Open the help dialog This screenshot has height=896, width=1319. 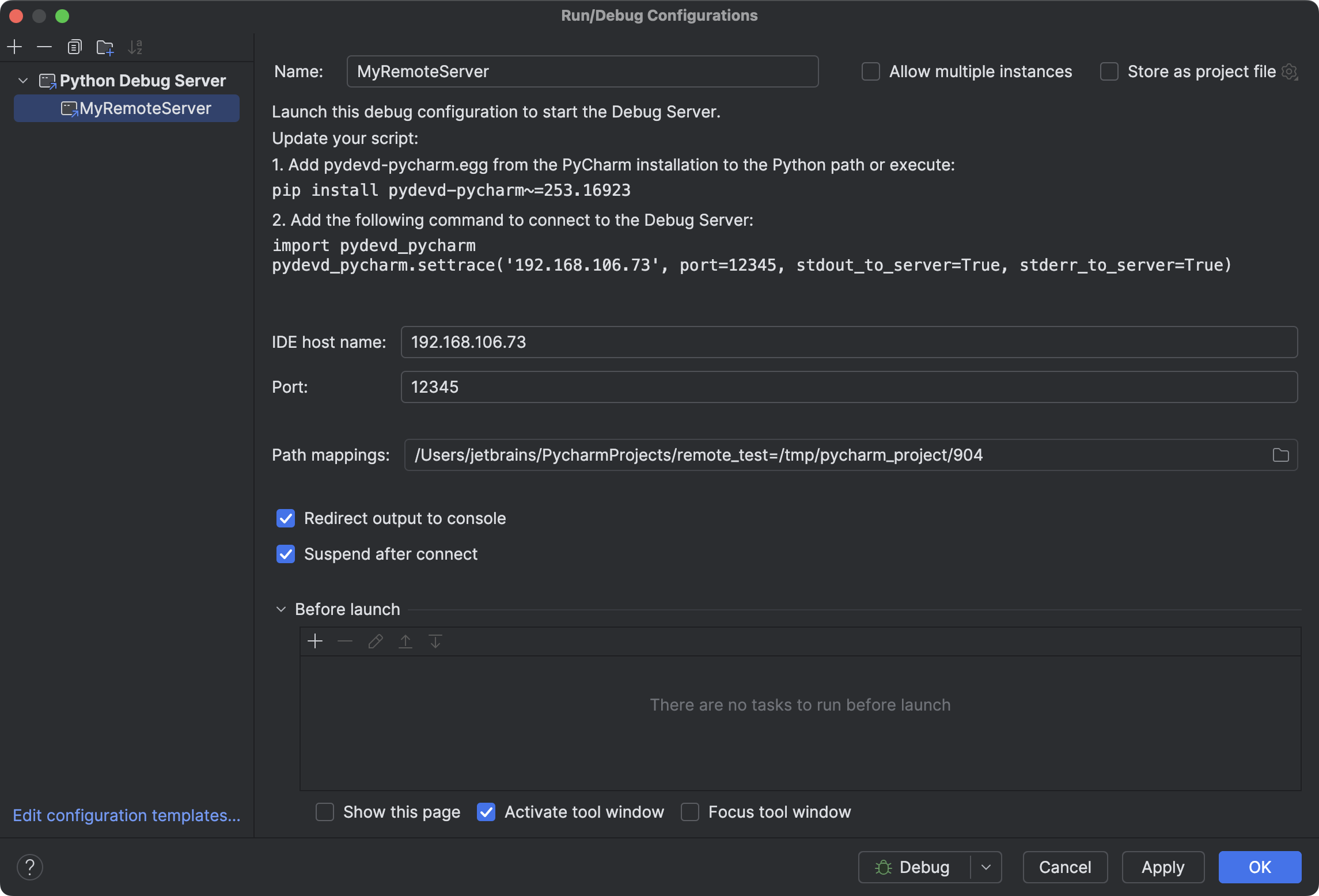point(30,867)
